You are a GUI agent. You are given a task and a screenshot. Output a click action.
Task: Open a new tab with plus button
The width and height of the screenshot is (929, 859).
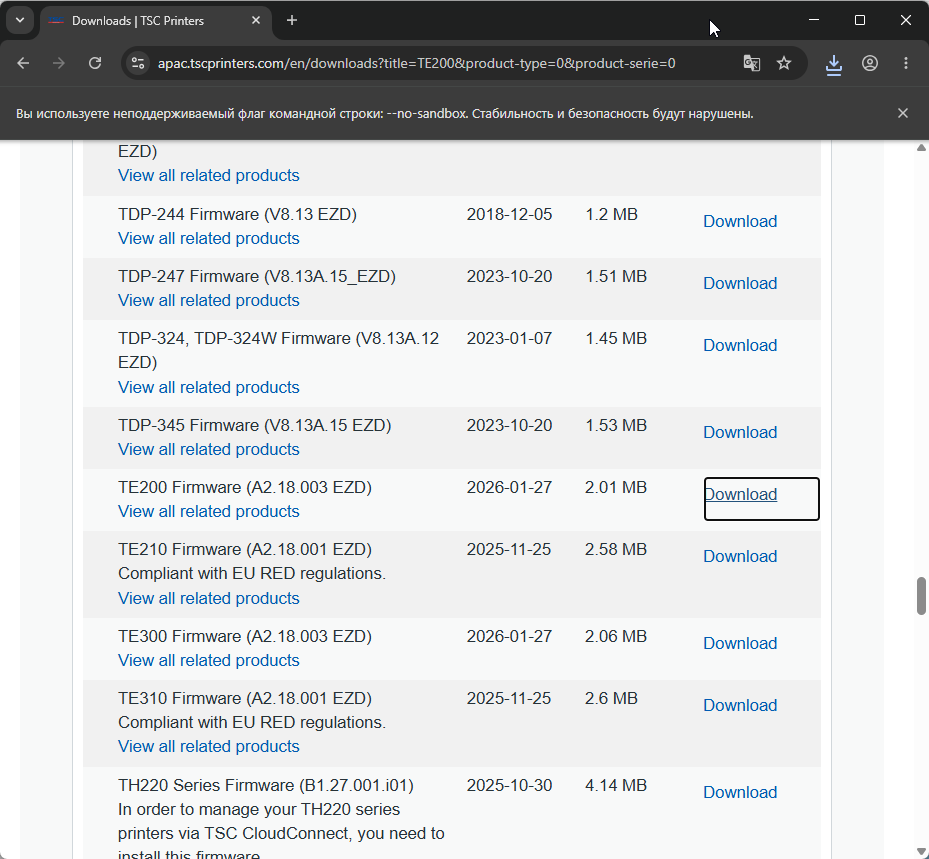(291, 20)
